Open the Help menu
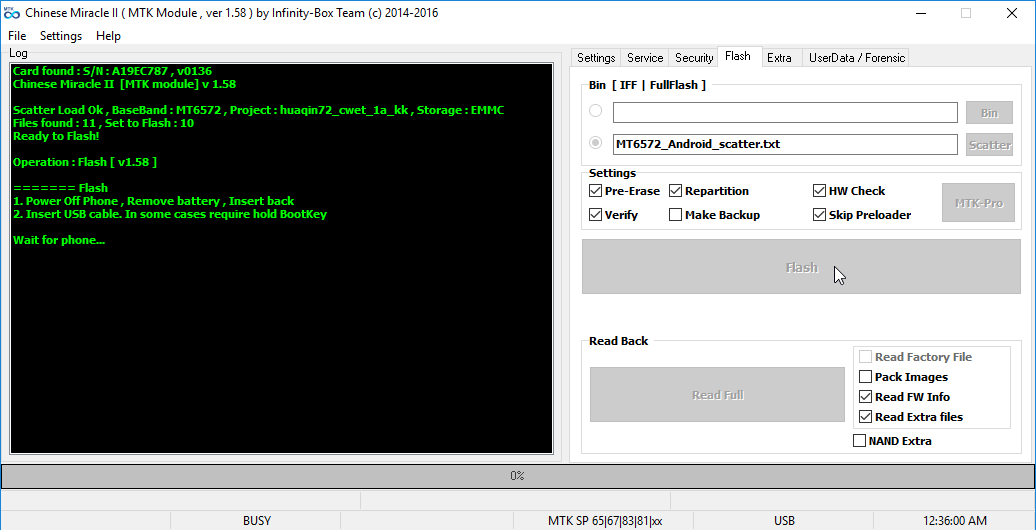The width and height of the screenshot is (1036, 530). point(108,36)
